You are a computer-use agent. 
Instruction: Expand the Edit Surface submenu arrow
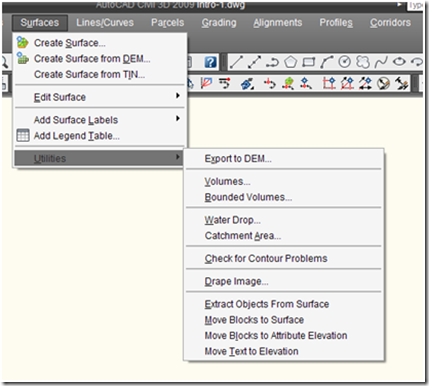click(x=178, y=96)
